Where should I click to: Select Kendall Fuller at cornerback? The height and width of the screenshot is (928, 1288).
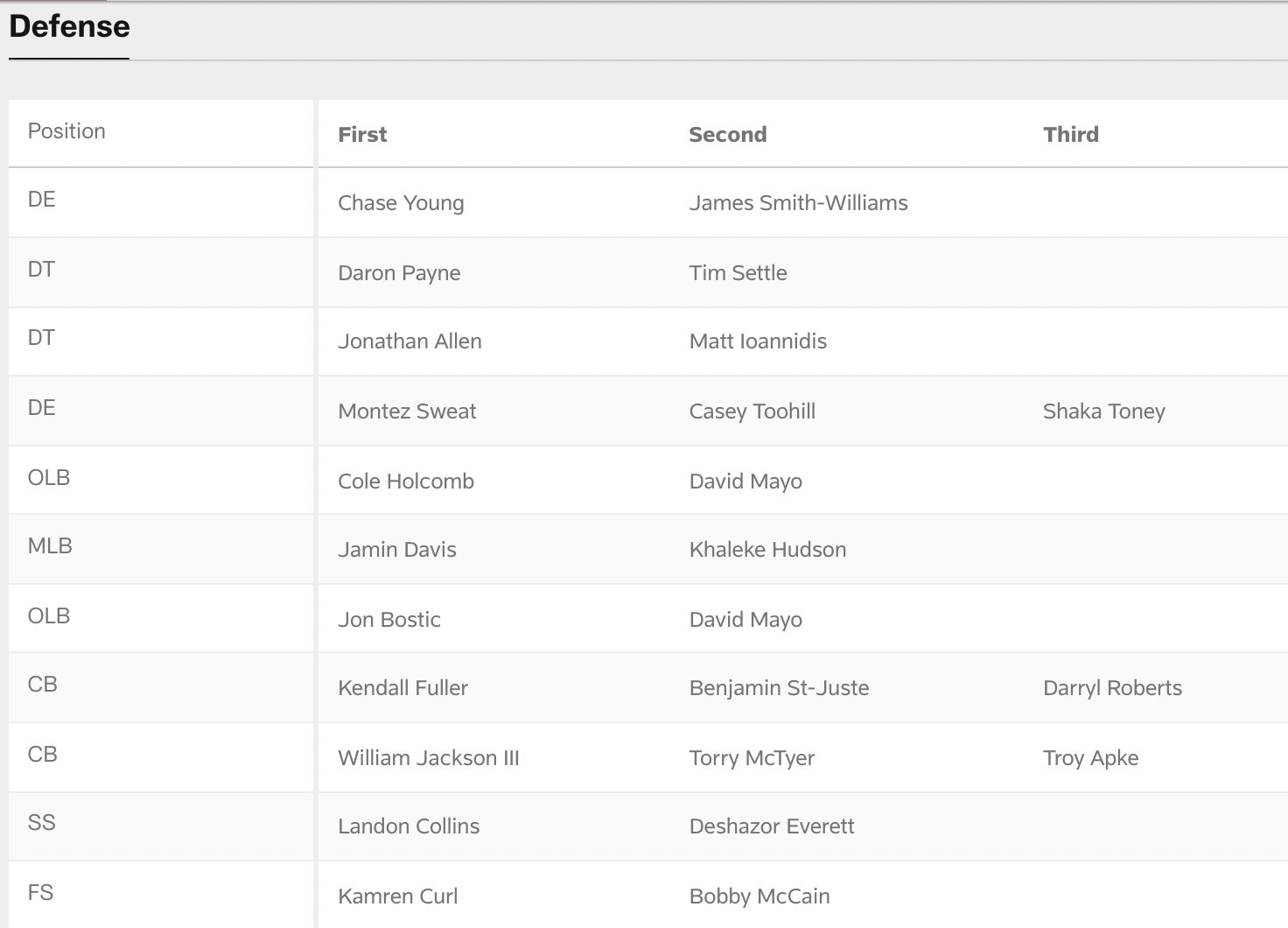tap(402, 688)
